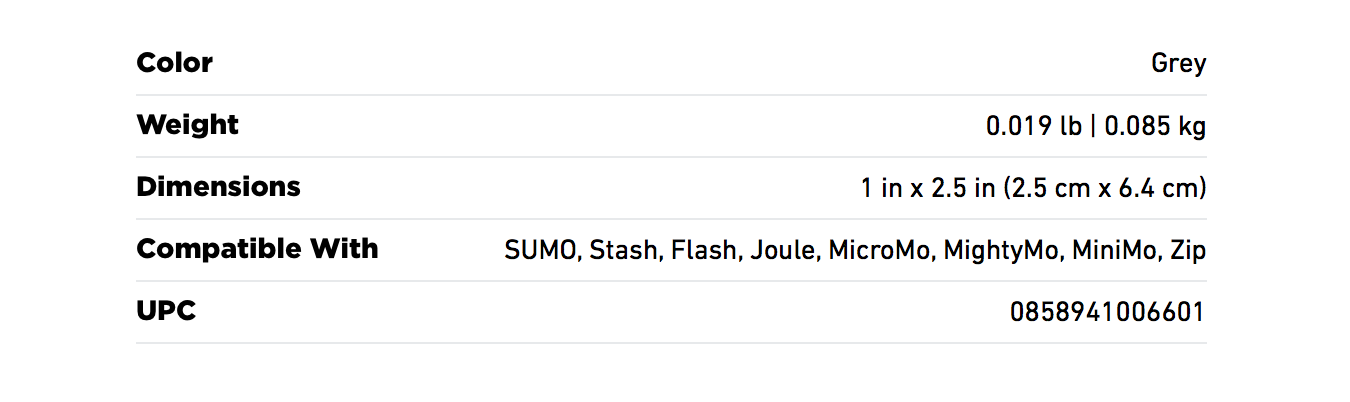1350x402 pixels.
Task: Click the UPC label
Action: tap(166, 311)
